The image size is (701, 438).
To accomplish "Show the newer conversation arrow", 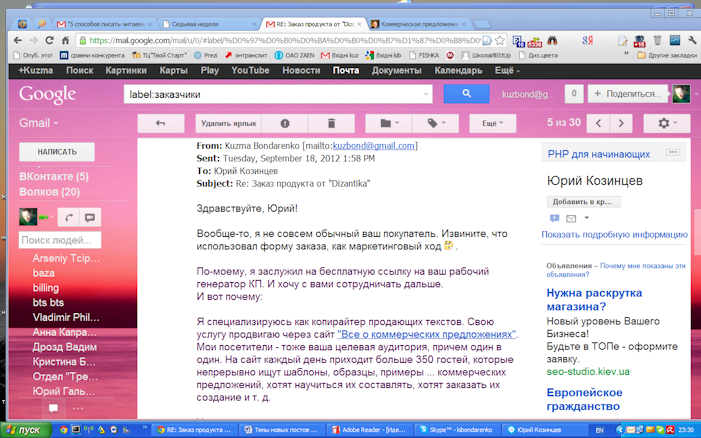I will coord(598,123).
